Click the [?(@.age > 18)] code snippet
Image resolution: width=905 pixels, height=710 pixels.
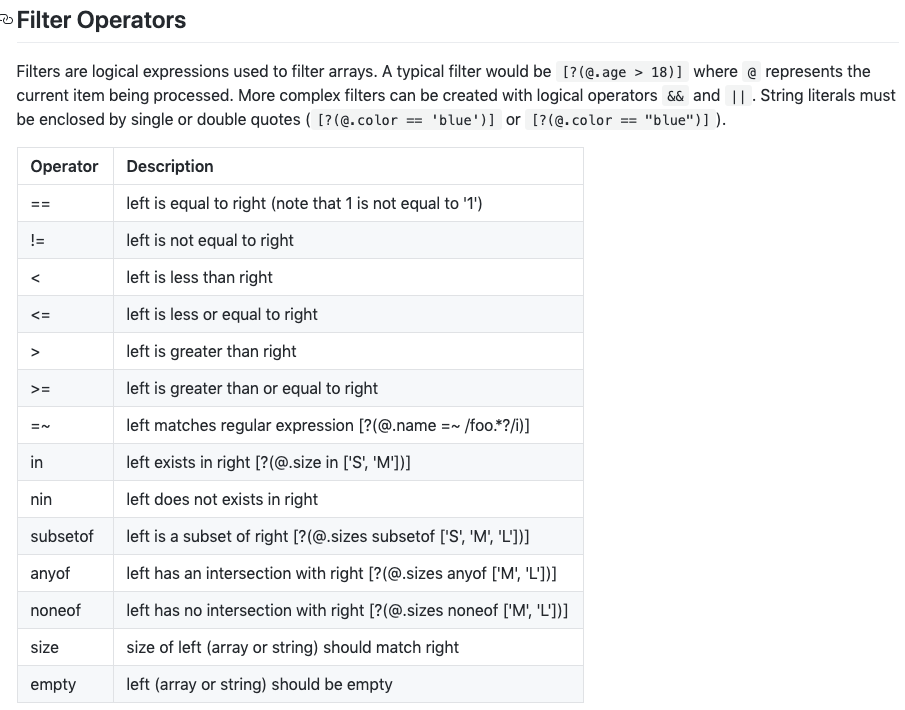(x=623, y=72)
